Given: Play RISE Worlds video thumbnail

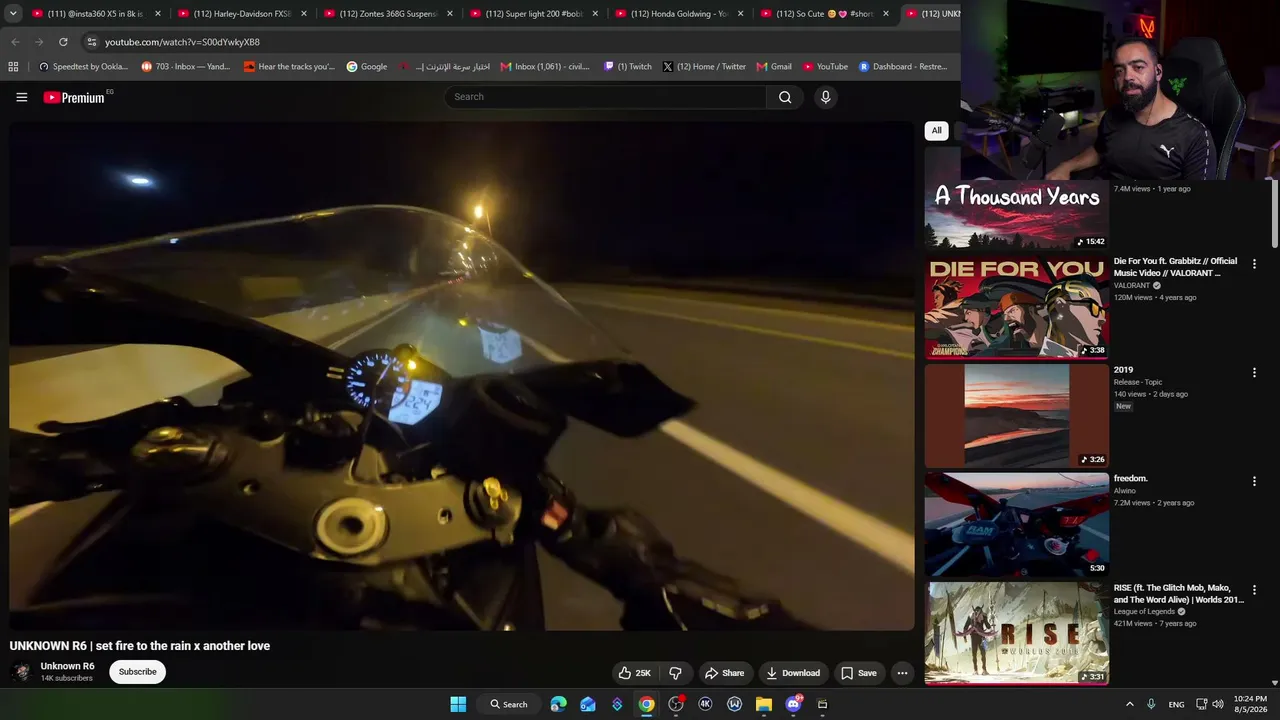Looking at the screenshot, I should pyautogui.click(x=1016, y=634).
